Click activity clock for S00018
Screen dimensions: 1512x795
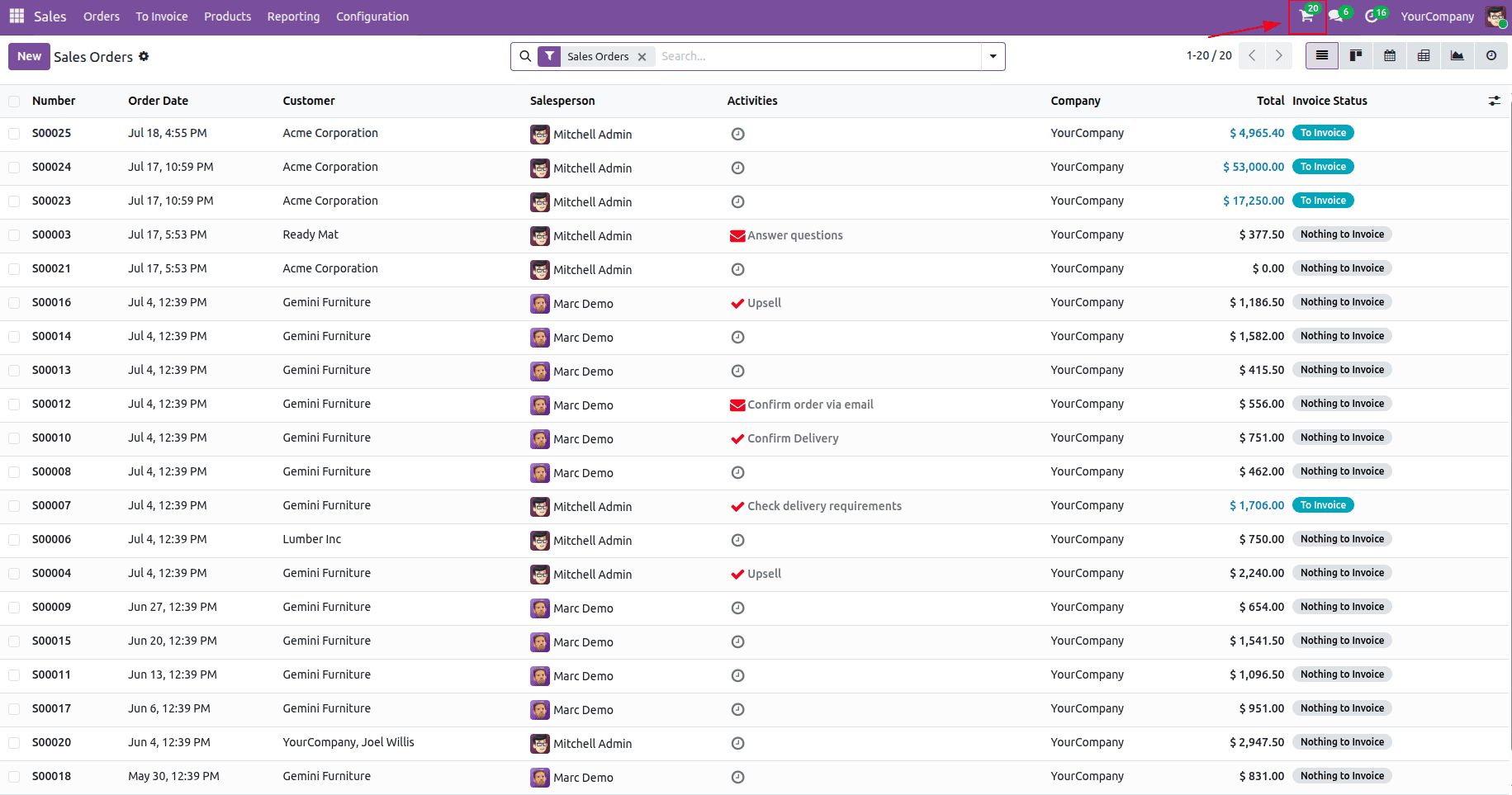pos(738,777)
